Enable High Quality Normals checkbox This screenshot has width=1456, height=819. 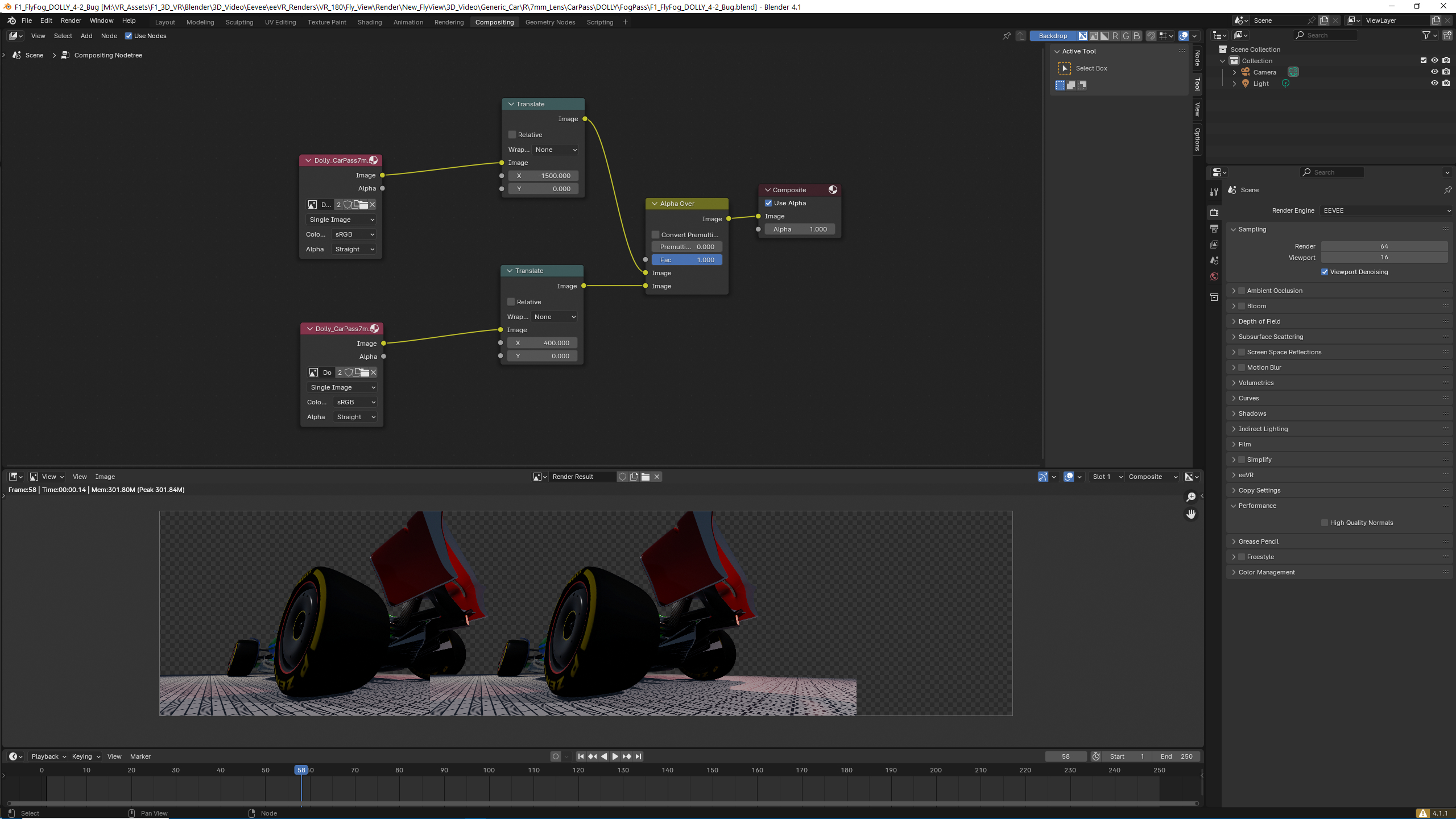point(1325,523)
